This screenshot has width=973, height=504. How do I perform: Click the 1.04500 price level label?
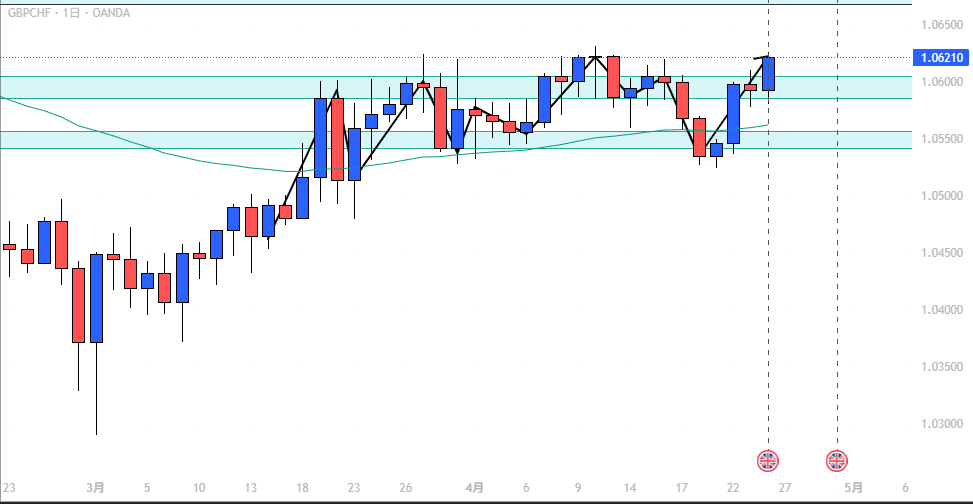click(x=940, y=253)
